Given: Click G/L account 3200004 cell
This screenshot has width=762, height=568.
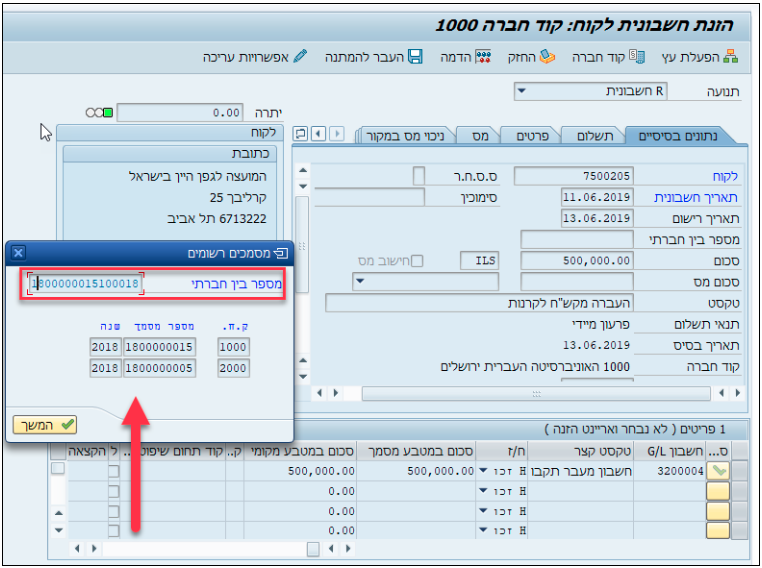Looking at the screenshot, I should pos(670,471).
